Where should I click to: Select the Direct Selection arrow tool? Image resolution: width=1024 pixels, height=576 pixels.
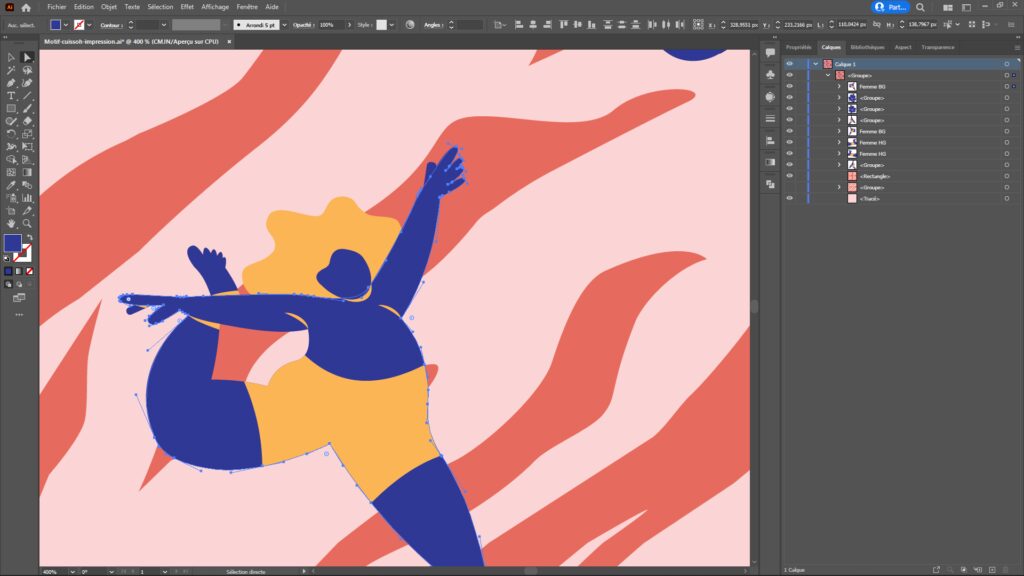point(27,57)
